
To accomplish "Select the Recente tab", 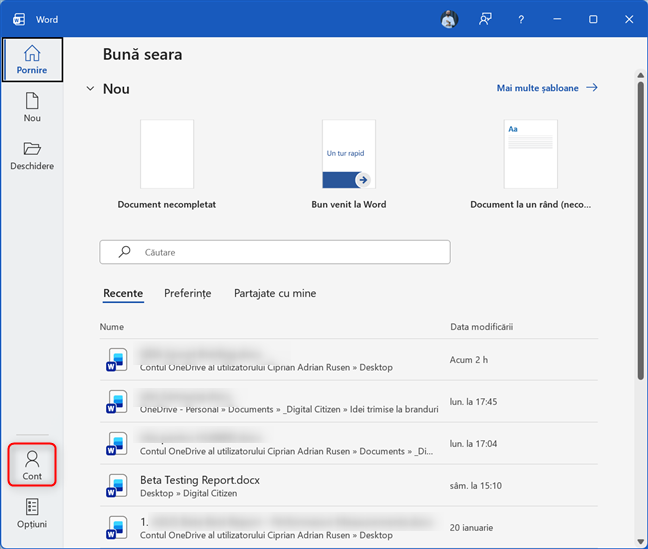I will click(123, 293).
